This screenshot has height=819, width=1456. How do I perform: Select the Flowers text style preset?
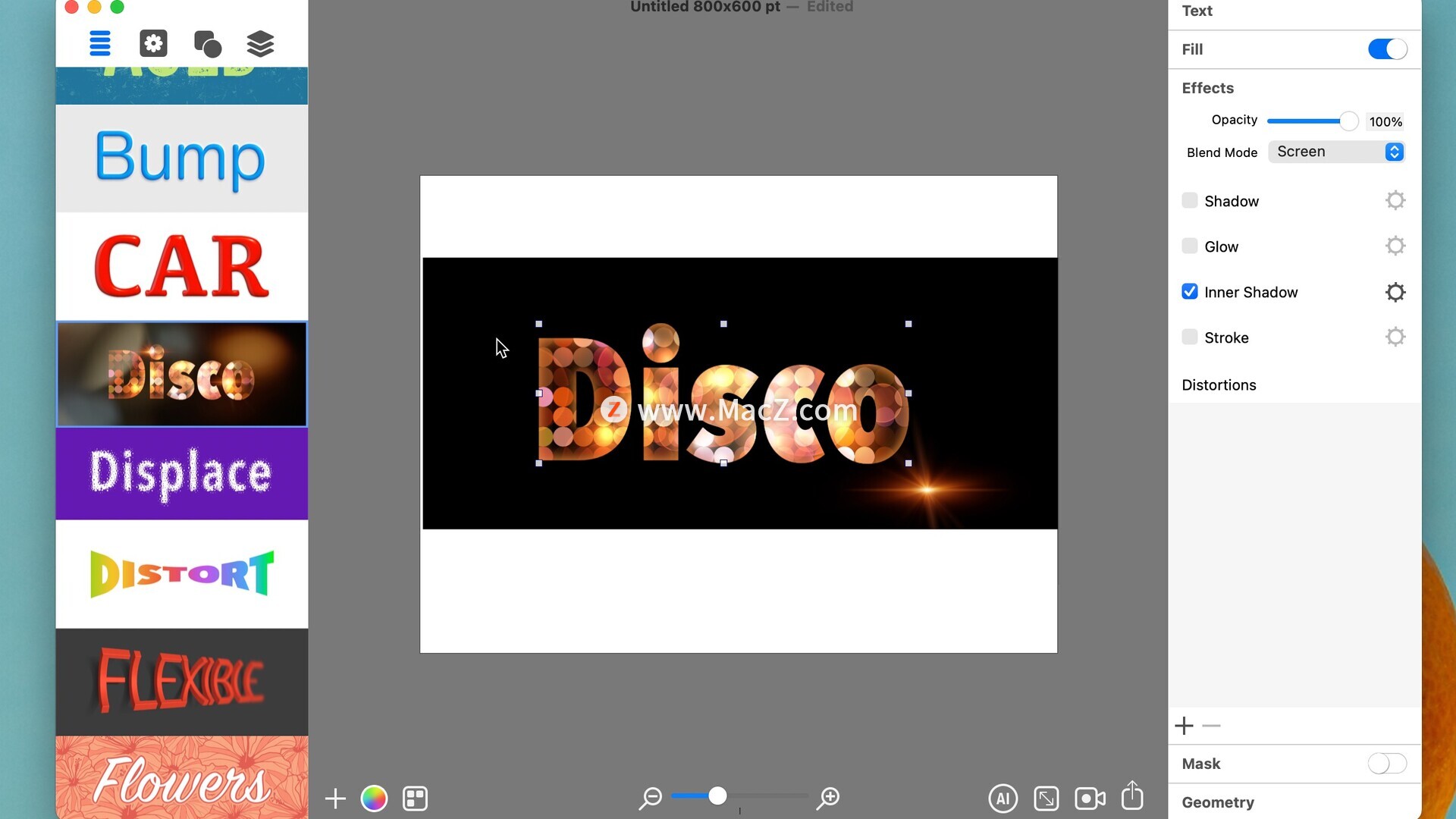[x=182, y=777]
